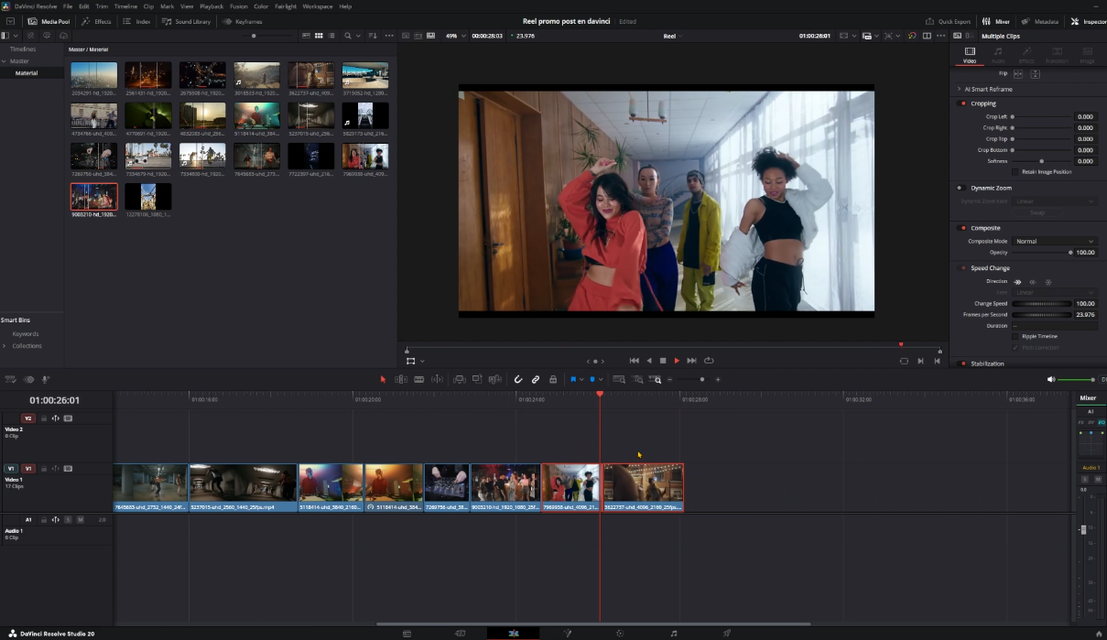Open the Composite Mode dropdown
Viewport: 1107px width, 640px height.
[x=1054, y=241]
